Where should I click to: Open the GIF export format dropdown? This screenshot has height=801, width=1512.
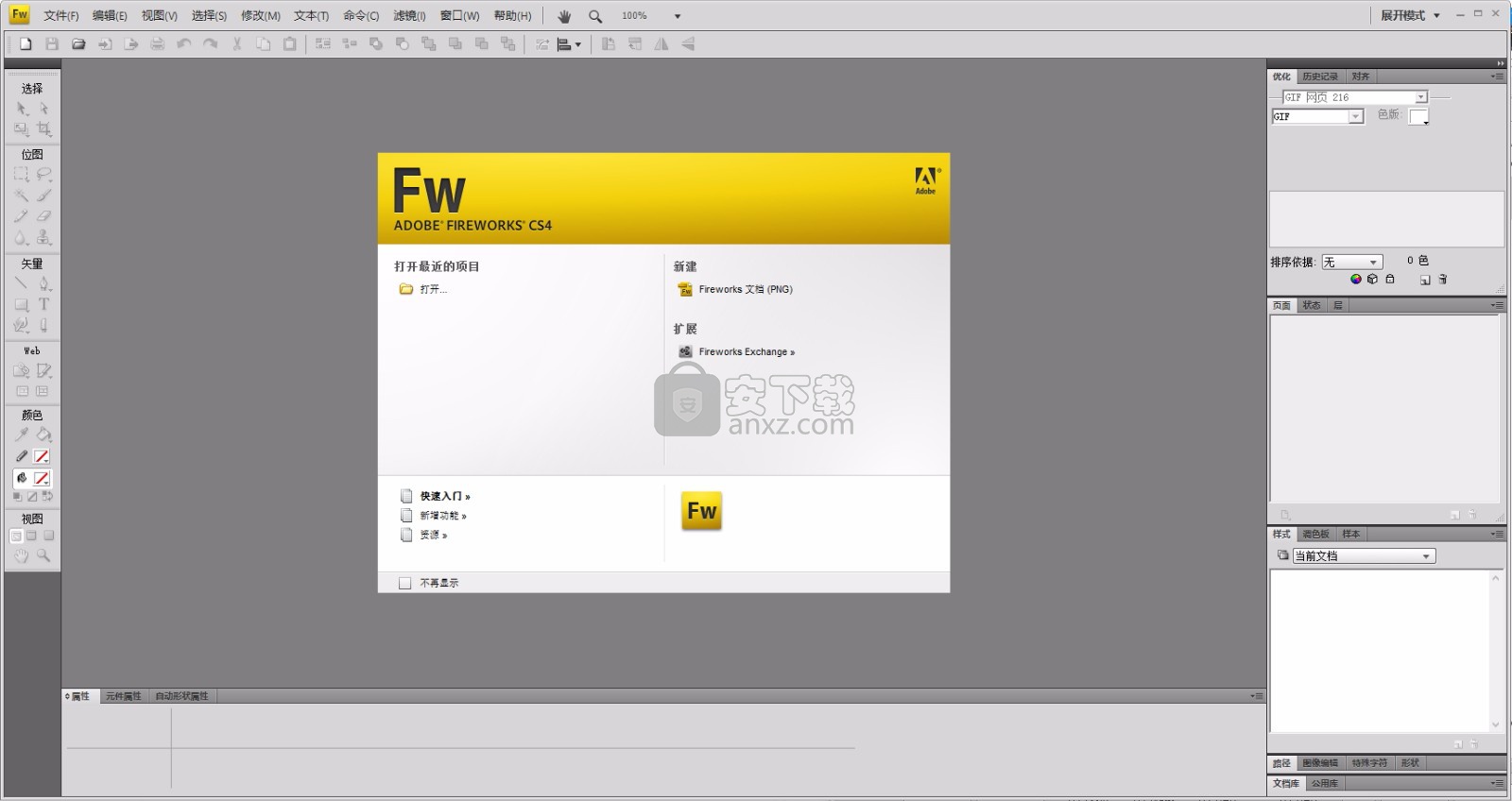coord(1317,116)
